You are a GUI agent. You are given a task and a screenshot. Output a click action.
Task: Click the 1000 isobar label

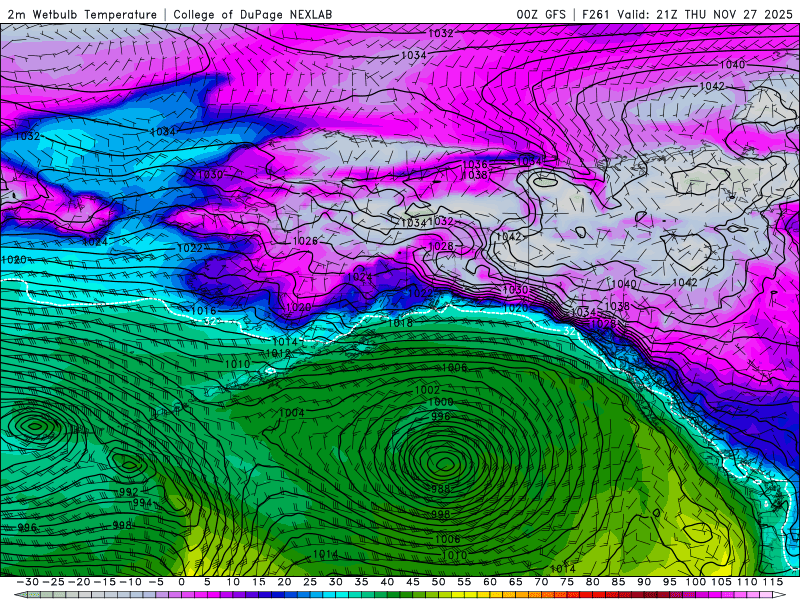pos(440,402)
